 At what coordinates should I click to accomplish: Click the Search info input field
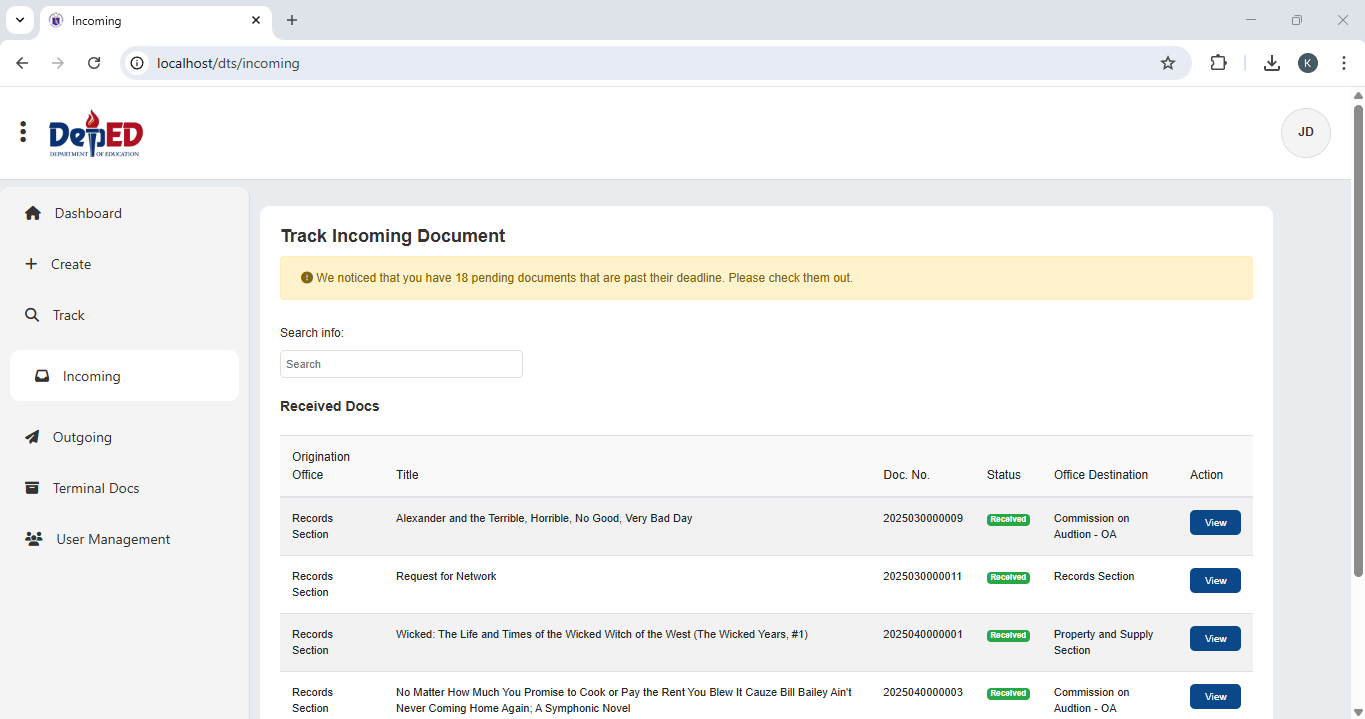pyautogui.click(x=401, y=364)
